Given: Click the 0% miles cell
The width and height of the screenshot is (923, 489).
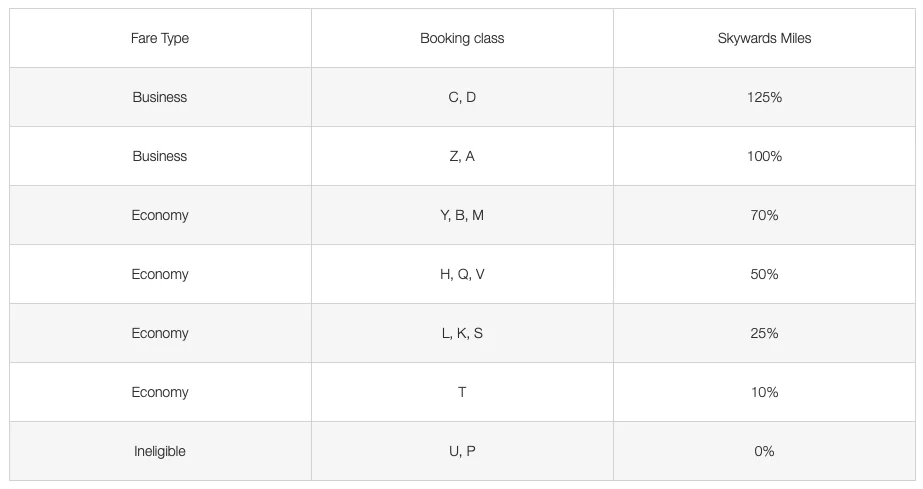Looking at the screenshot, I should click(764, 451).
